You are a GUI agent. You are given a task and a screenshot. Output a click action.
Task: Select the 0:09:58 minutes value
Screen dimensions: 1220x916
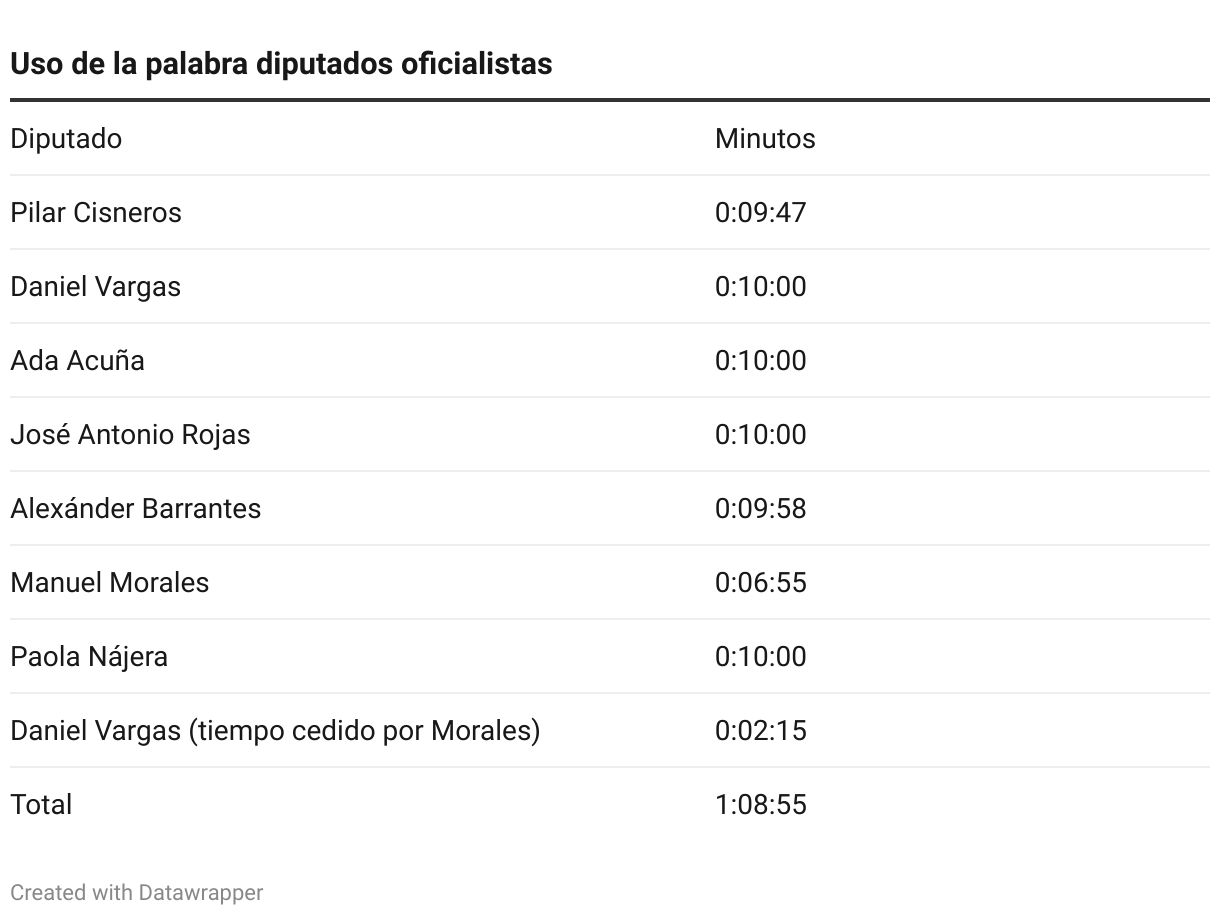(761, 508)
